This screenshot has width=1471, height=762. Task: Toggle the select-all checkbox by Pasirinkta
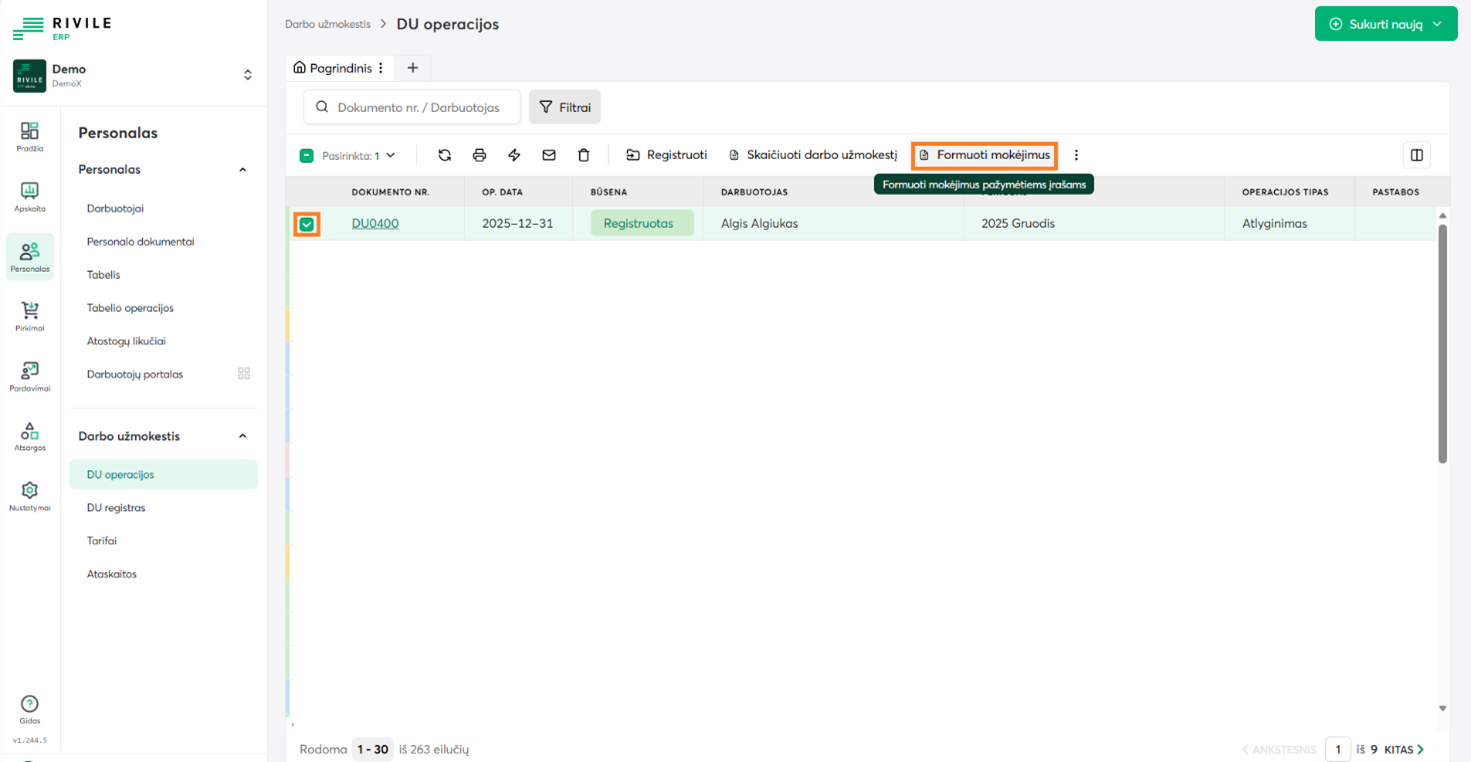[307, 156]
